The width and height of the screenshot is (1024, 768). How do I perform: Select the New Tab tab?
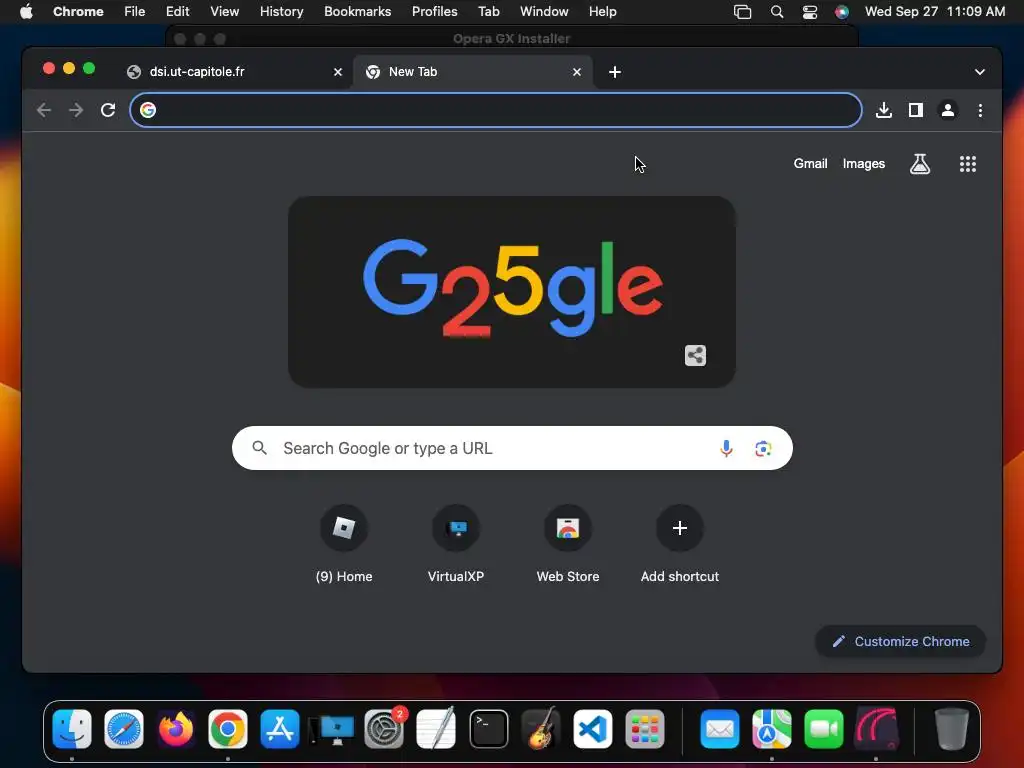coord(473,72)
